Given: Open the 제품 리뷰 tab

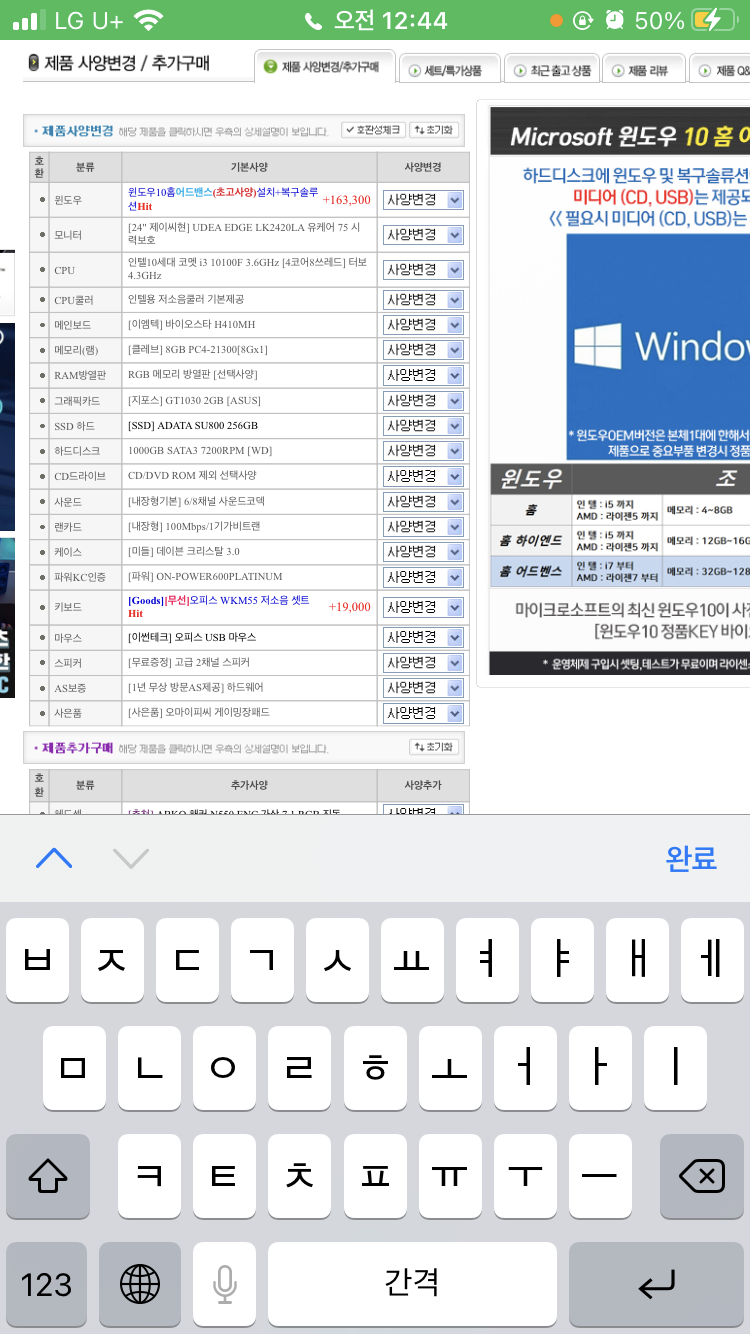Looking at the screenshot, I should pos(644,70).
